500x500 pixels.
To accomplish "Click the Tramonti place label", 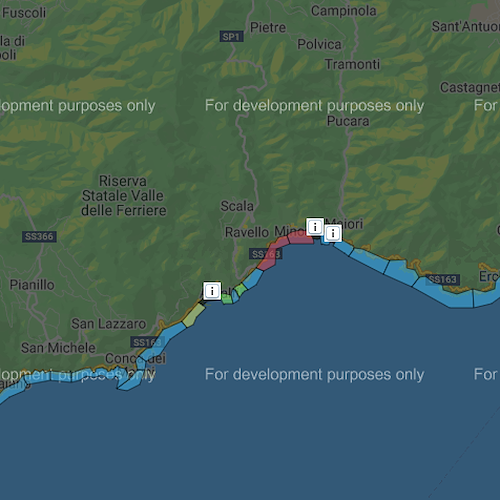I will [352, 64].
